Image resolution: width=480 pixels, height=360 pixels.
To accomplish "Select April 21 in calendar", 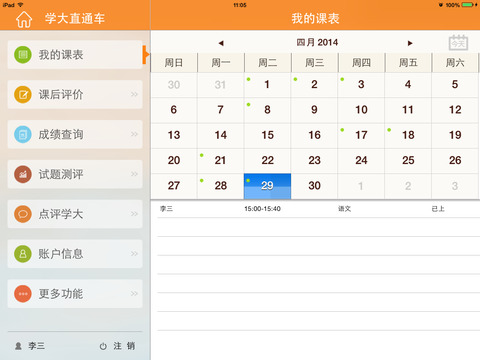I will 220,161.
